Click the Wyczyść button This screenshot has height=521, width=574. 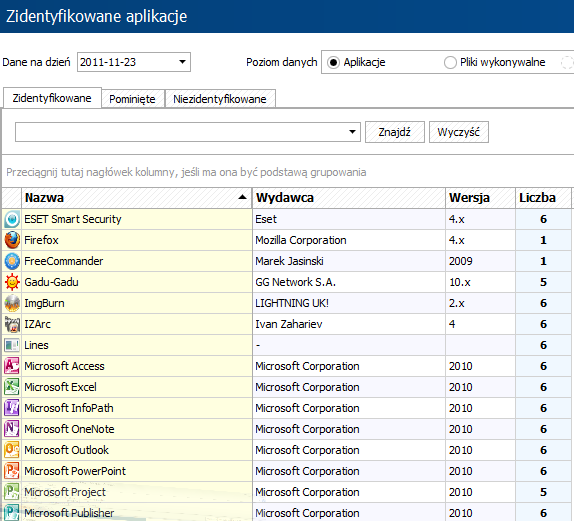tap(459, 132)
